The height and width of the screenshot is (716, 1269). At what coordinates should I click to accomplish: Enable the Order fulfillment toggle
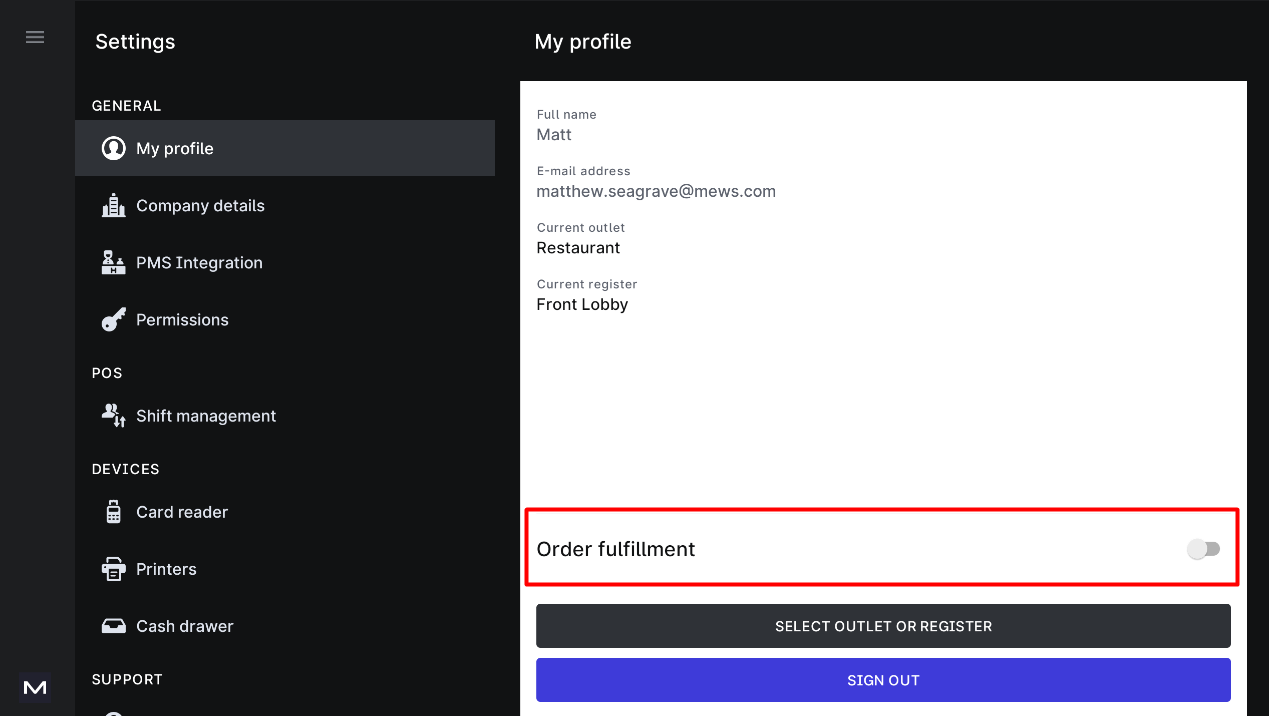pyautogui.click(x=1204, y=548)
